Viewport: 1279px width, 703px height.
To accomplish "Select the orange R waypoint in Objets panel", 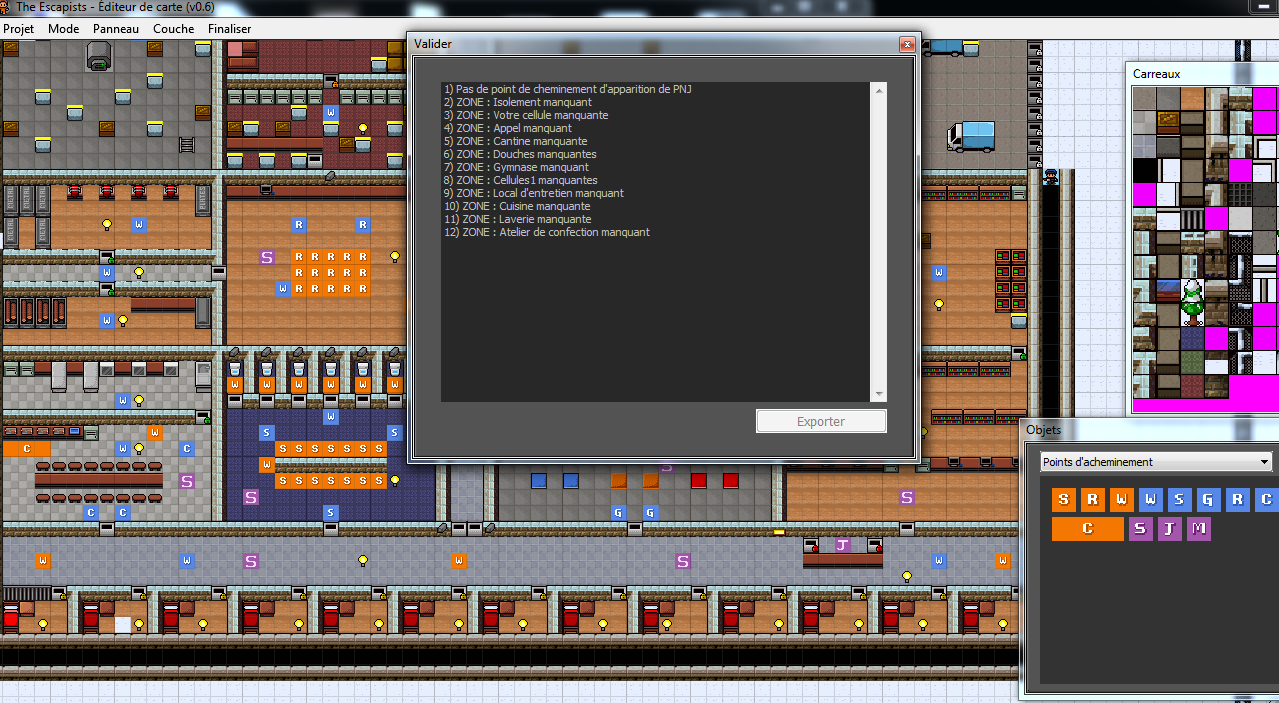I will point(1092,499).
